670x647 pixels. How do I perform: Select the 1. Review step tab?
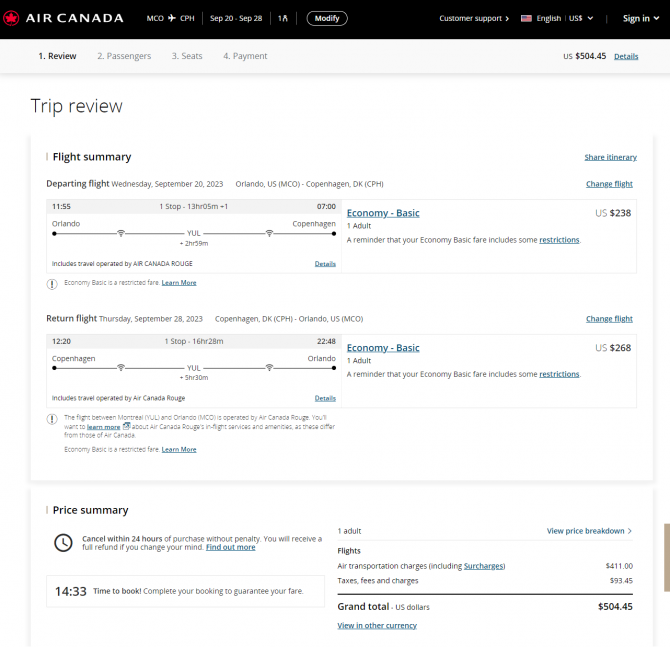(57, 56)
